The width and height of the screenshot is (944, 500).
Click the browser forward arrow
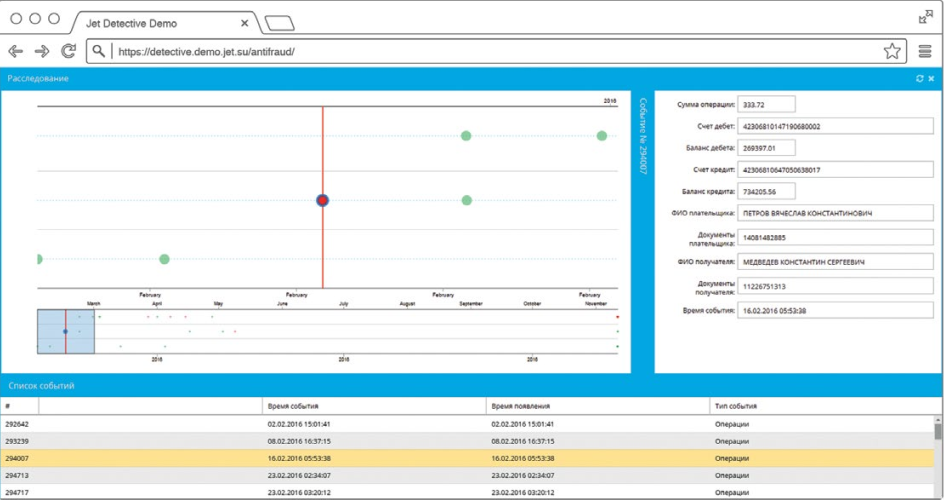(42, 51)
